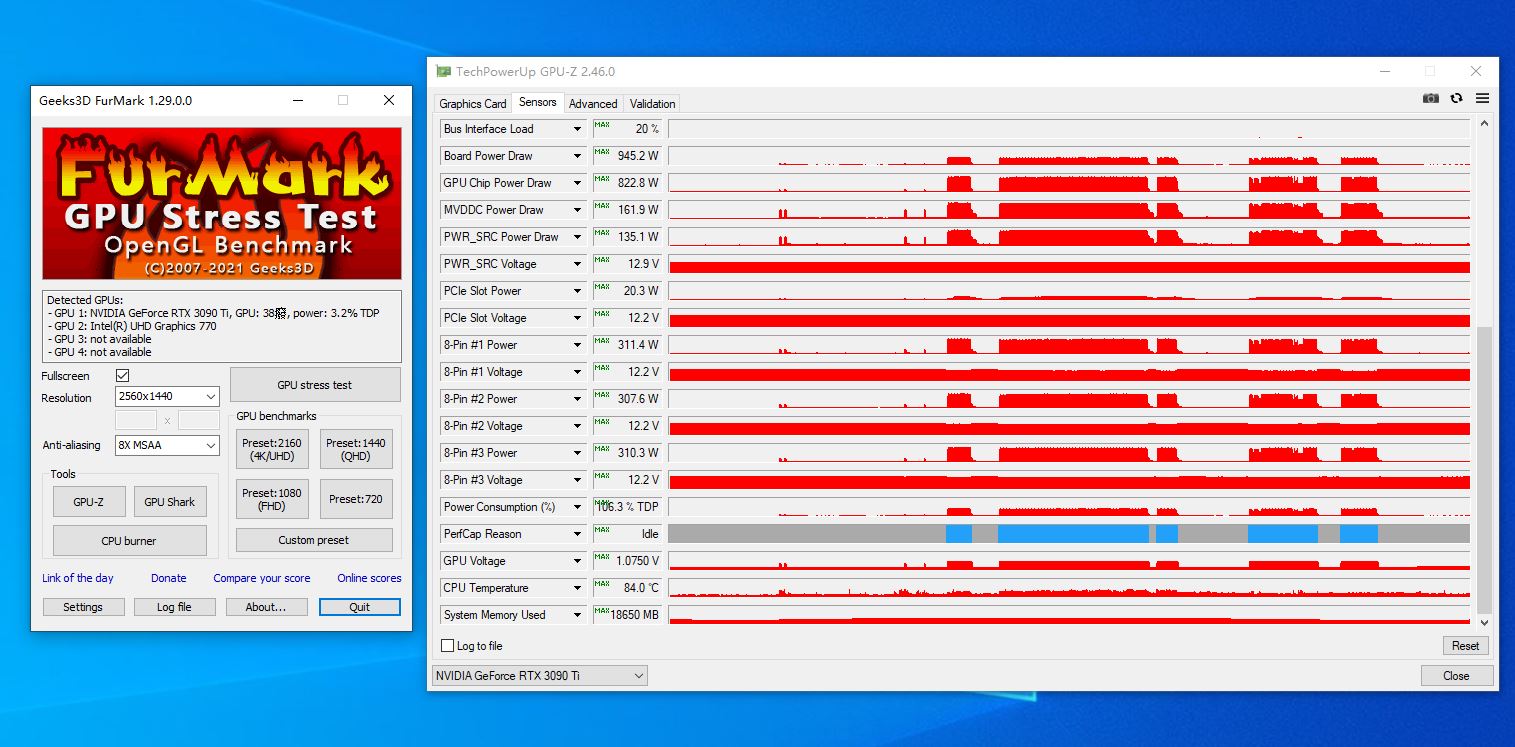Start the GPU stress test
Viewport: 1515px width, 747px height.
[314, 385]
